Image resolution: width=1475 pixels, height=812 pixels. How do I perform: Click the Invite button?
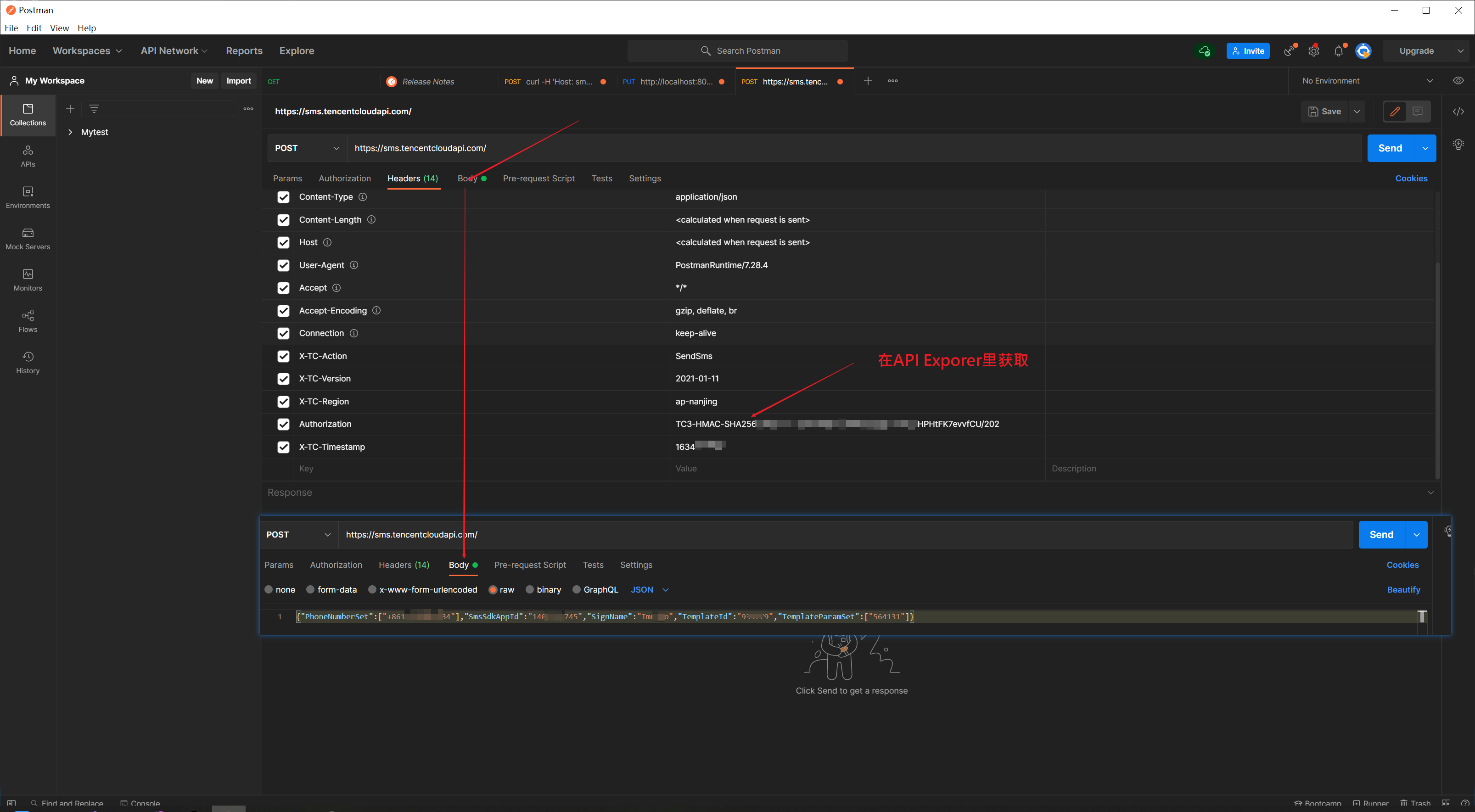click(x=1247, y=51)
